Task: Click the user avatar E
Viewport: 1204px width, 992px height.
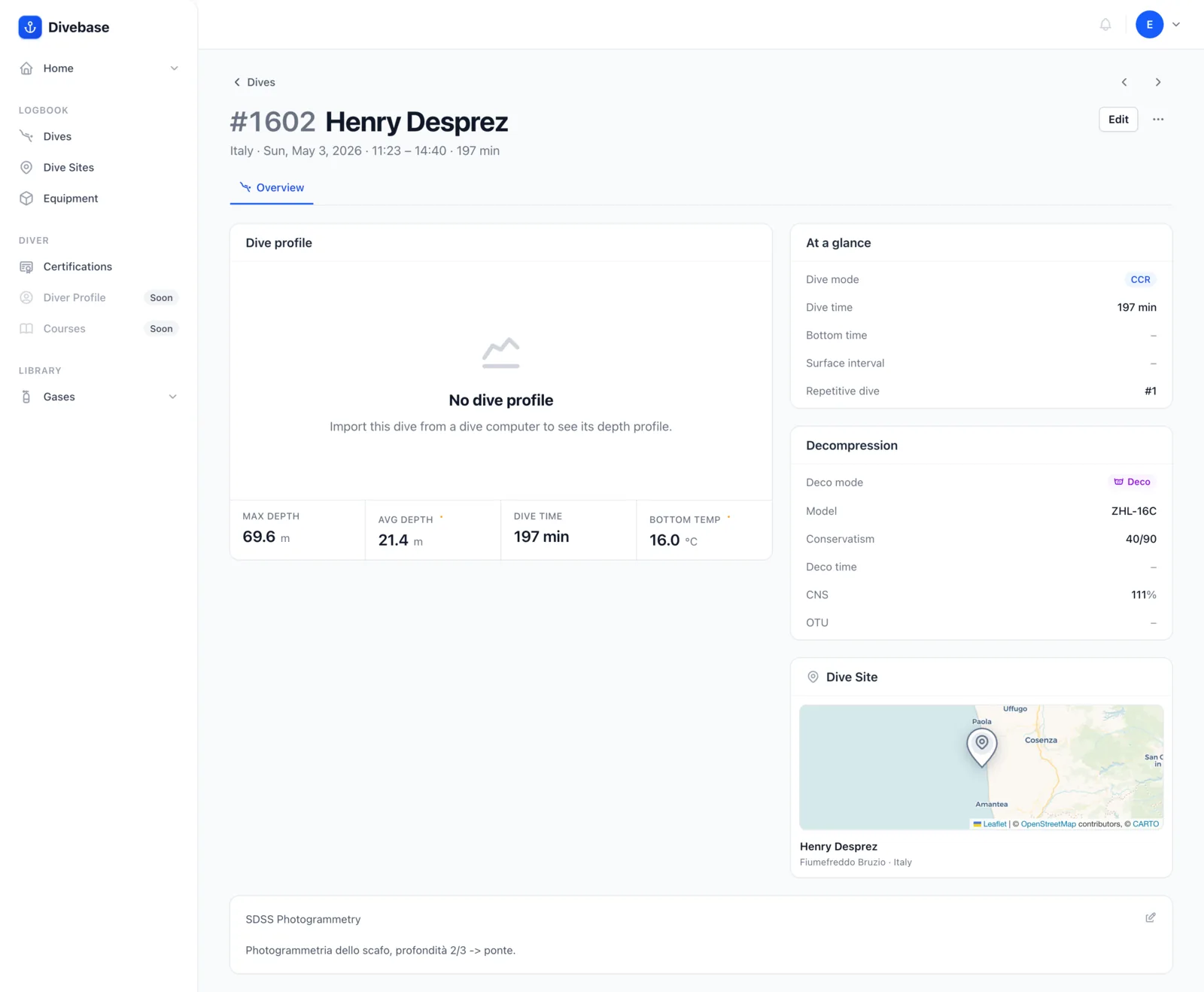Action: point(1149,25)
